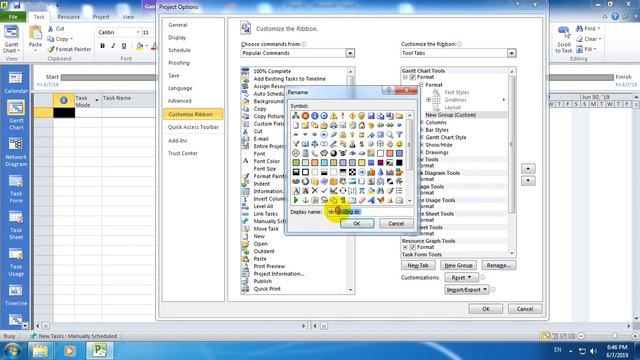
Task: Open the Choose commands from dropdown
Action: point(350,53)
